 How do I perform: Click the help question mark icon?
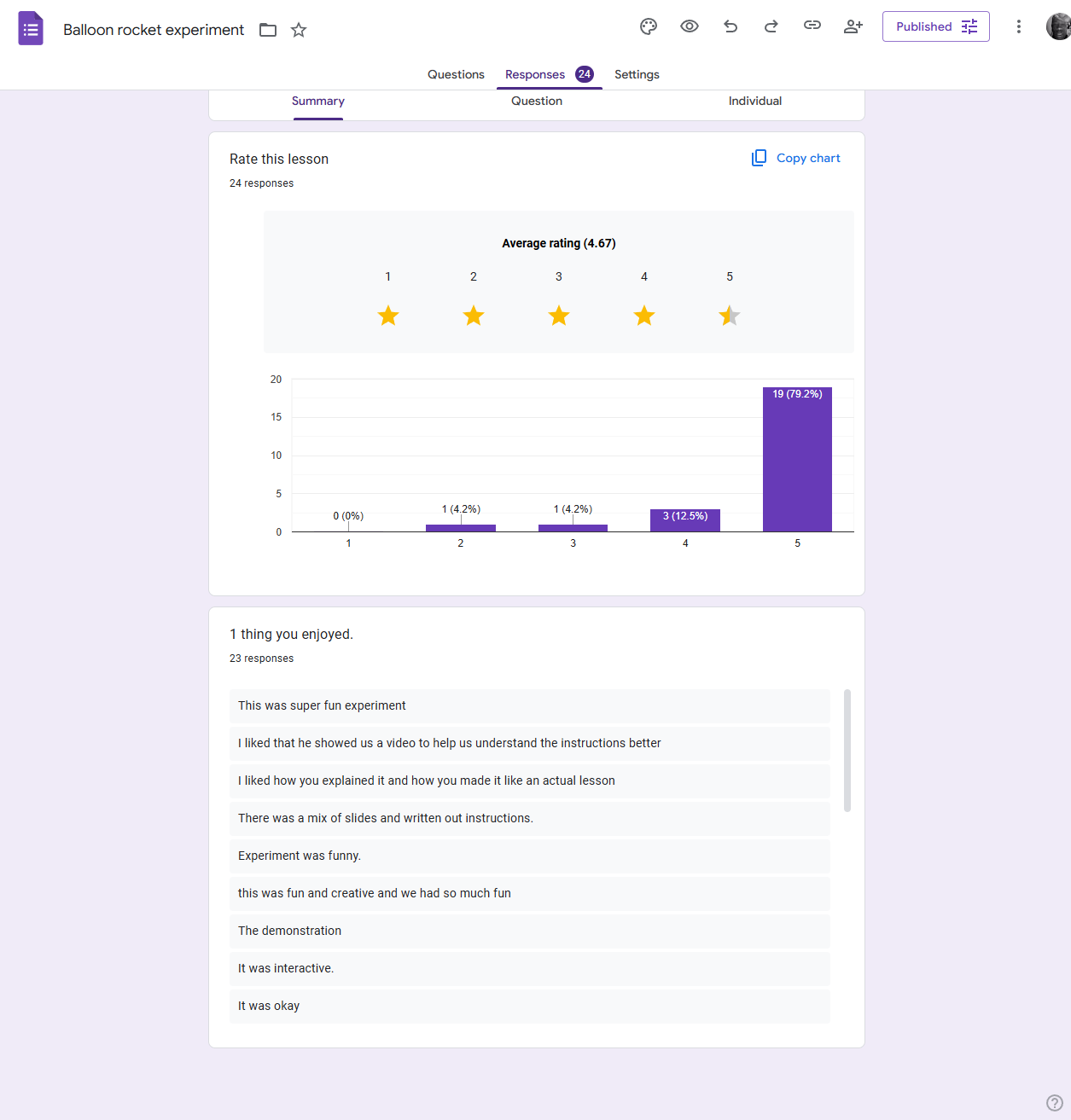pos(1055,1103)
